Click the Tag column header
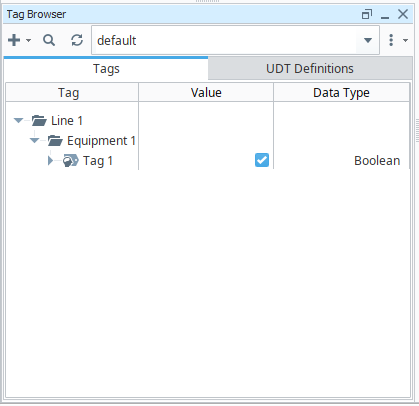 pos(68,92)
